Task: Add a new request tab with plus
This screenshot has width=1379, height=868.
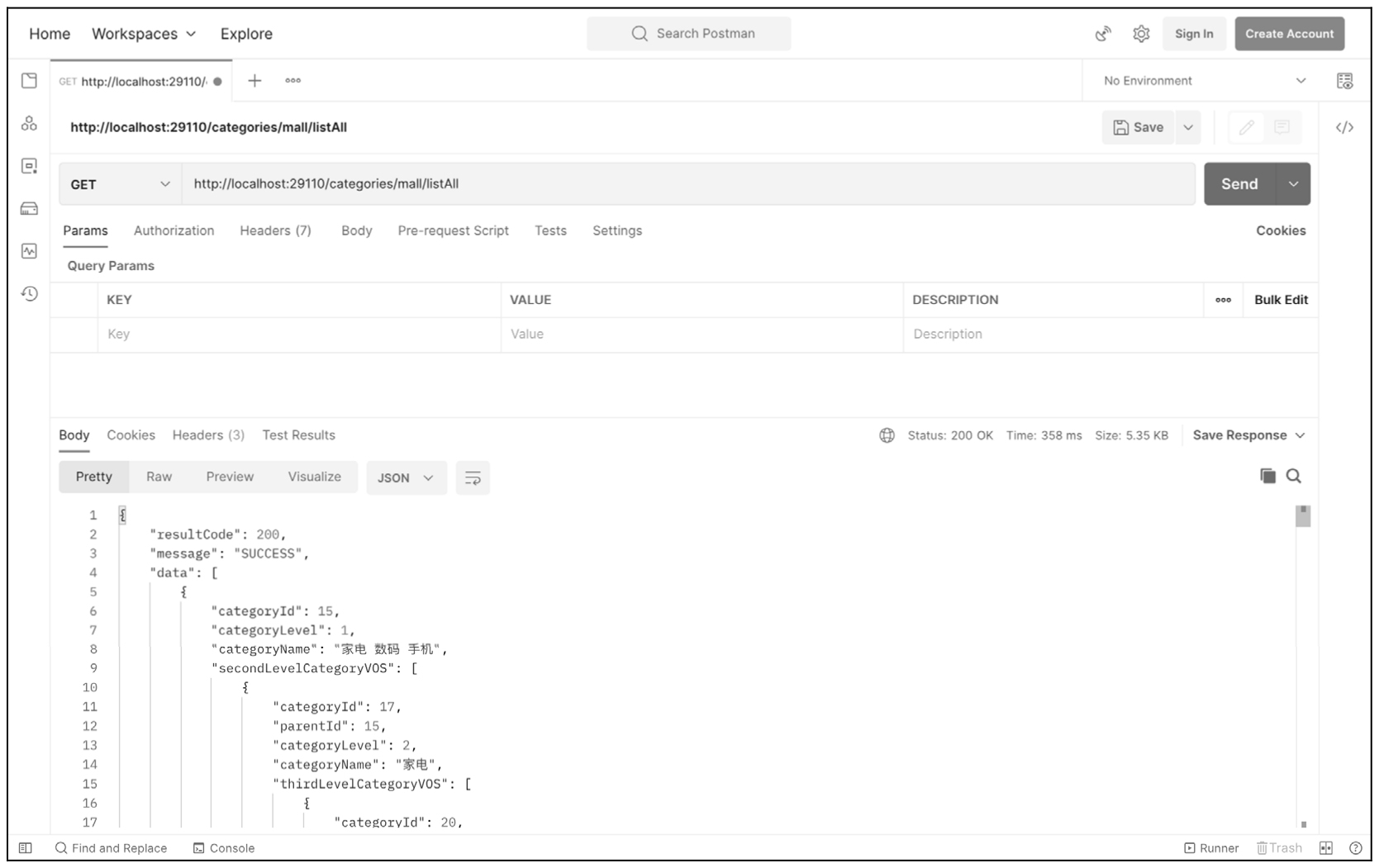Action: (254, 81)
